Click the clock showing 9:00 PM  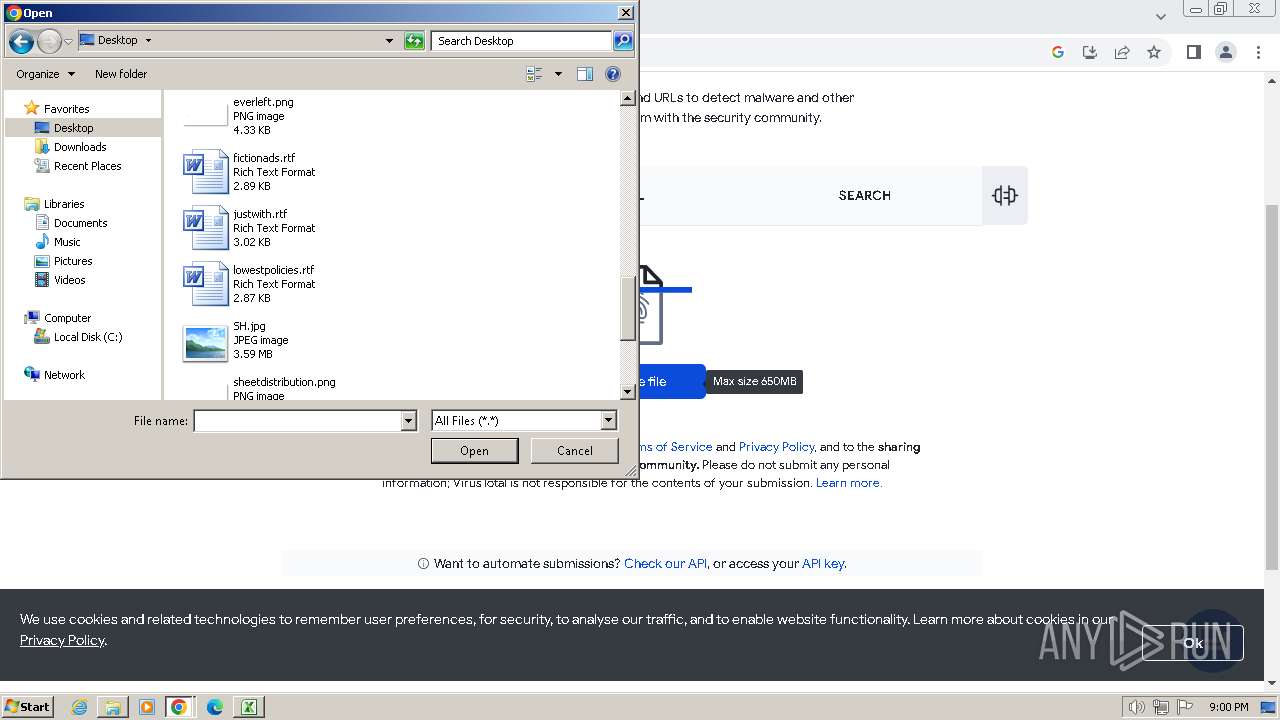pyautogui.click(x=1228, y=707)
